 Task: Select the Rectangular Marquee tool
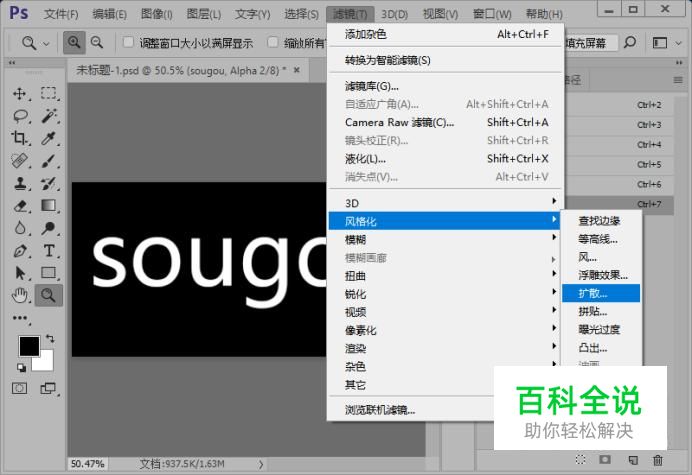(x=49, y=93)
